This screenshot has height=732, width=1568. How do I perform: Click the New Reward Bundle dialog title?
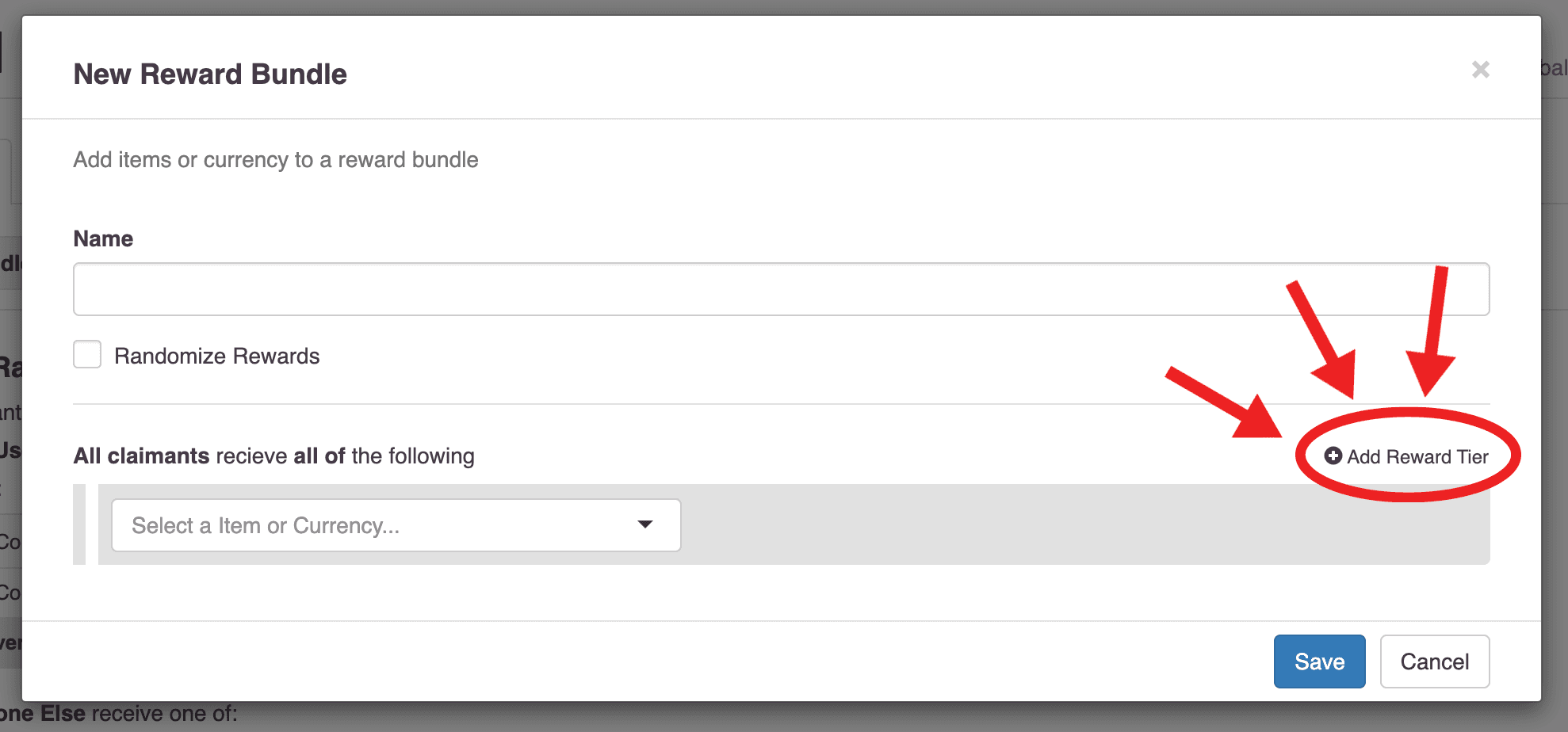[x=210, y=74]
